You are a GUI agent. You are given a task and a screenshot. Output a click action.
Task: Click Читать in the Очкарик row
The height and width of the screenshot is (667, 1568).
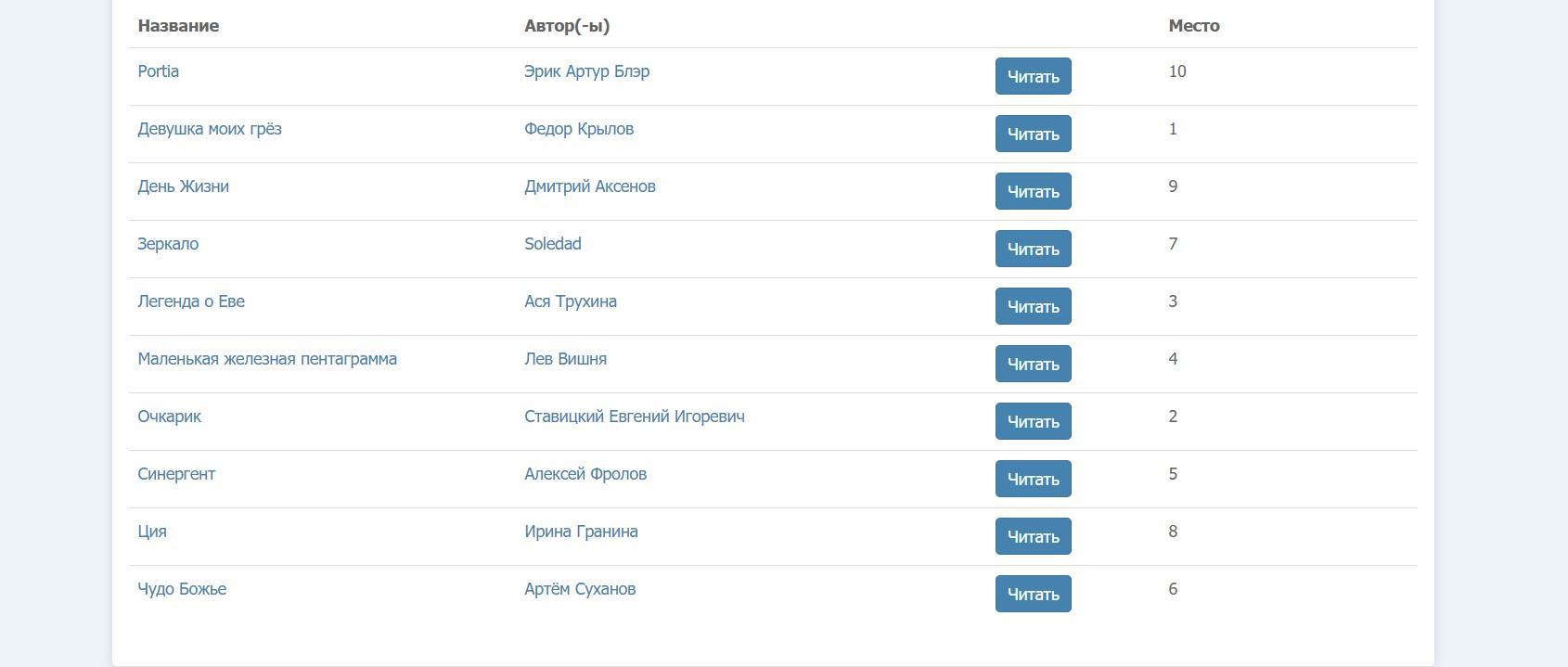click(1033, 421)
